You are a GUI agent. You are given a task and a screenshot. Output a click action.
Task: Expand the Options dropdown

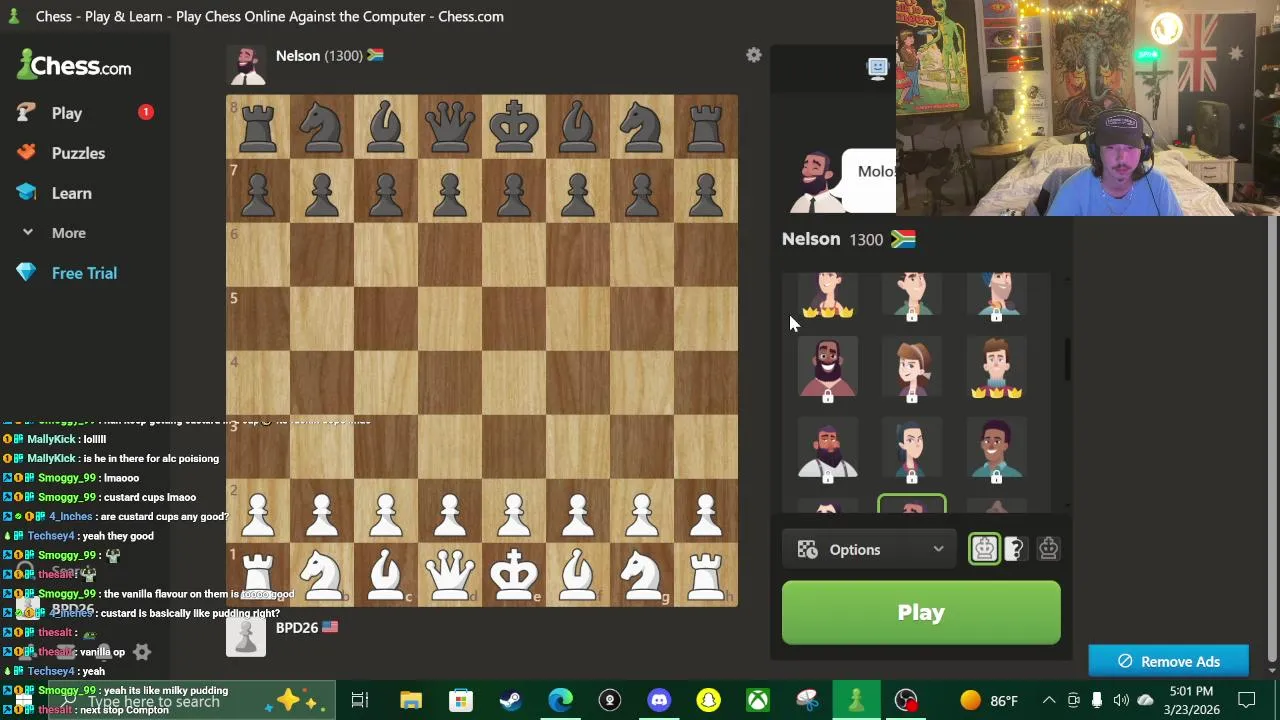pyautogui.click(x=870, y=549)
